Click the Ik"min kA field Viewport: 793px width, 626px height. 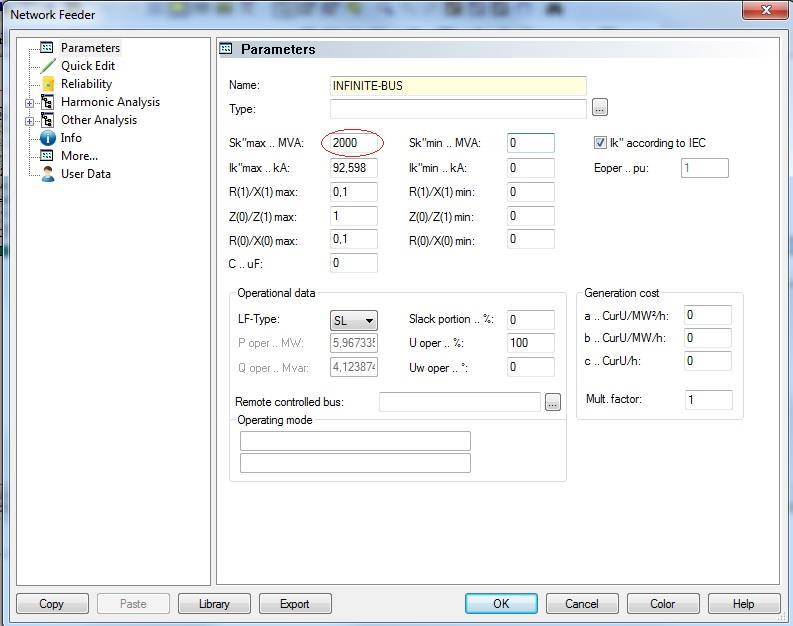pyautogui.click(x=531, y=168)
